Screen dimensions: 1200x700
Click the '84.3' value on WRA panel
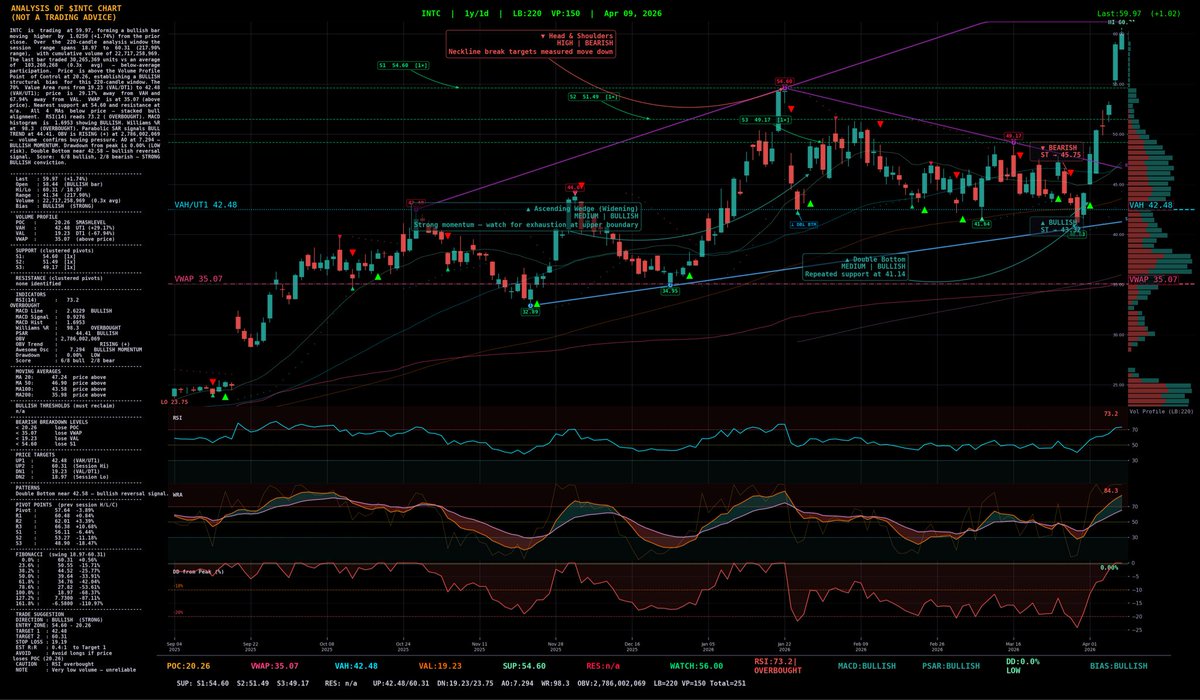[x=1110, y=491]
